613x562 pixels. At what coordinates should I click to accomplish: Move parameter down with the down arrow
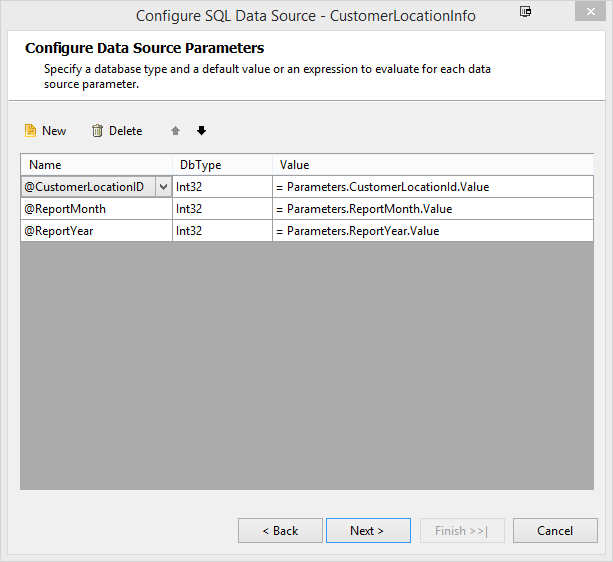pos(201,131)
